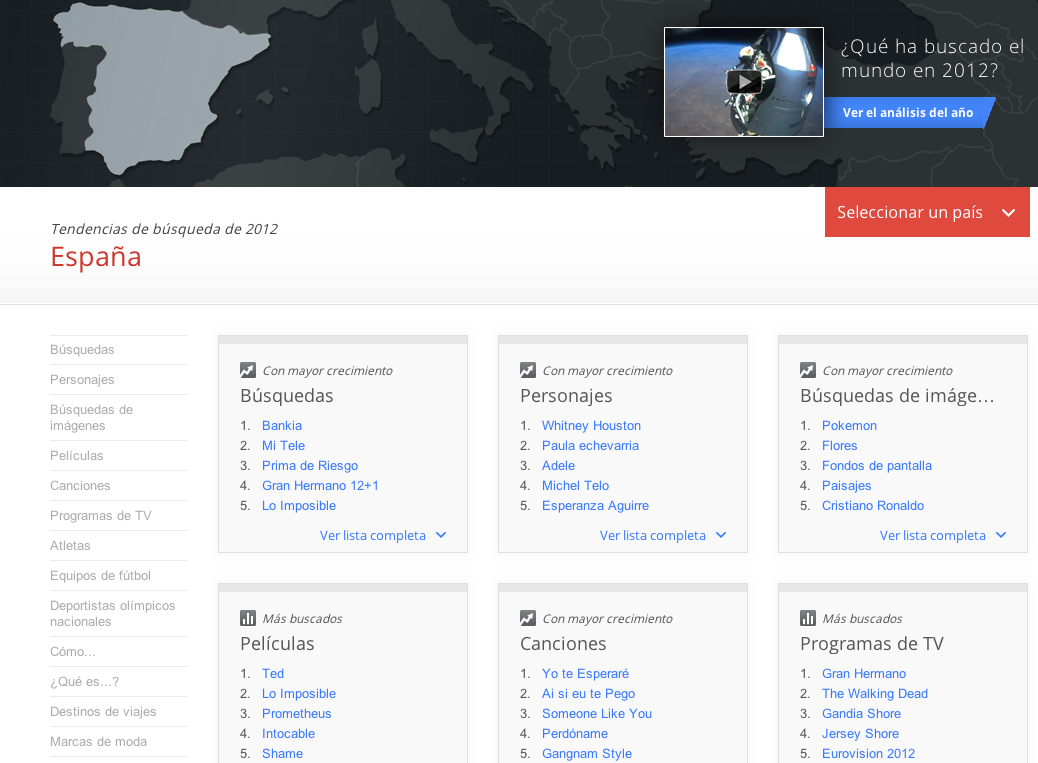This screenshot has height=763, width=1038.
Task: Open the Bankia search link
Action: tap(282, 426)
